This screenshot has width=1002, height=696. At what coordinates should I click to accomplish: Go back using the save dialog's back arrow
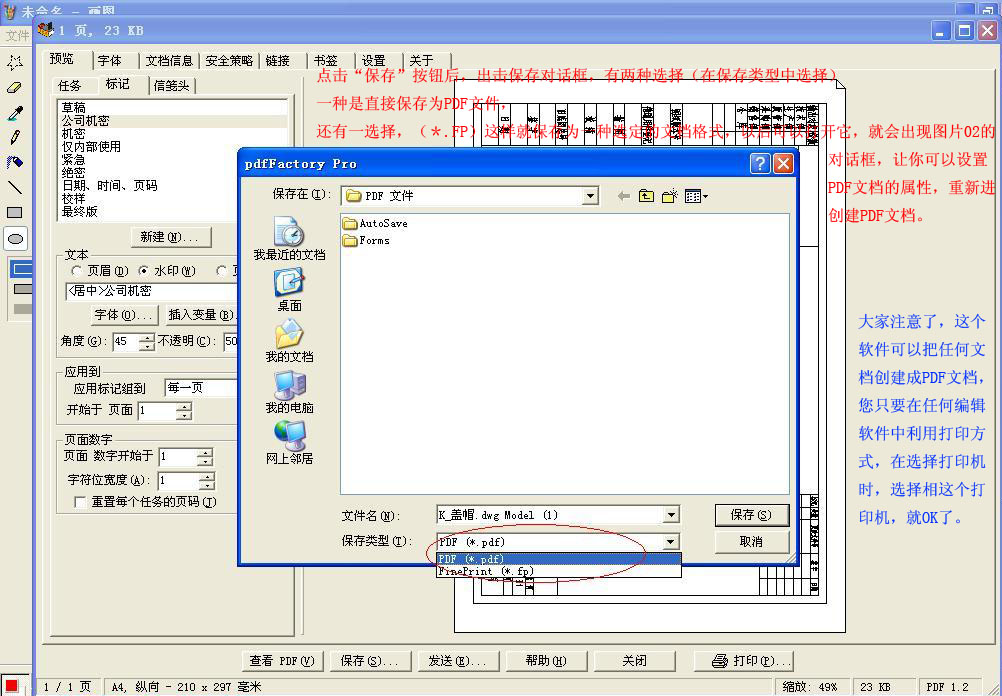[x=624, y=196]
